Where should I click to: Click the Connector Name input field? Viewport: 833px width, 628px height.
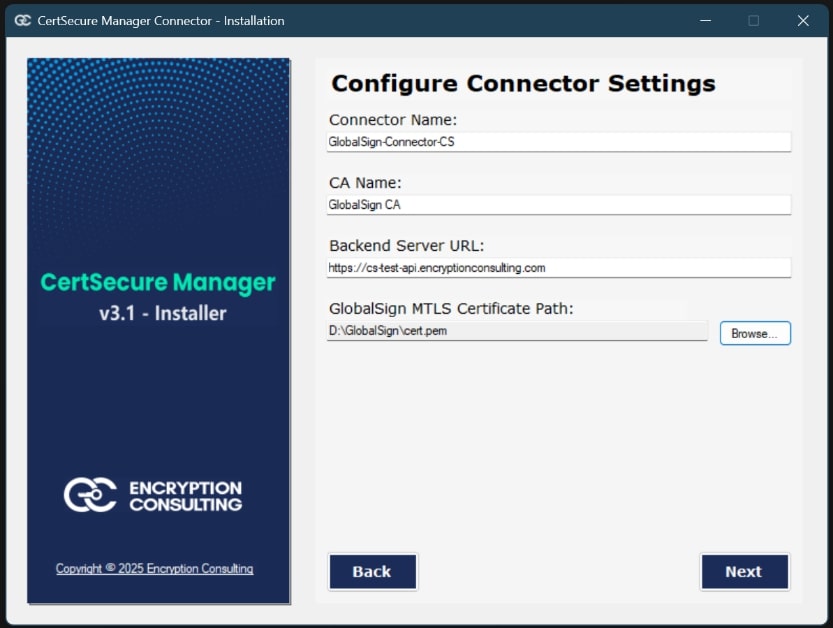(558, 142)
